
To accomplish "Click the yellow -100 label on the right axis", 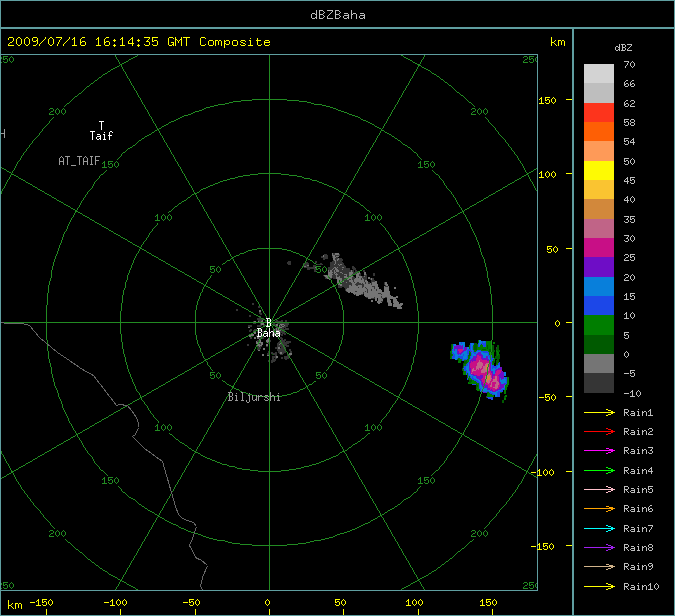I will click(x=542, y=472).
